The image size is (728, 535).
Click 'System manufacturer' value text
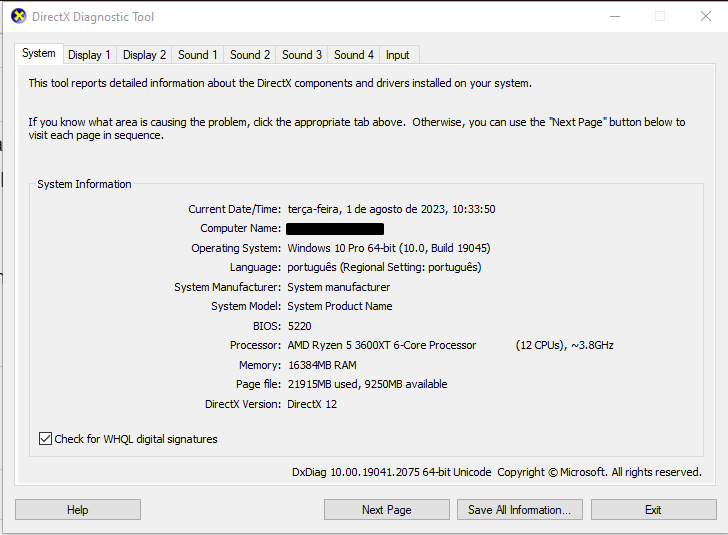tap(338, 287)
